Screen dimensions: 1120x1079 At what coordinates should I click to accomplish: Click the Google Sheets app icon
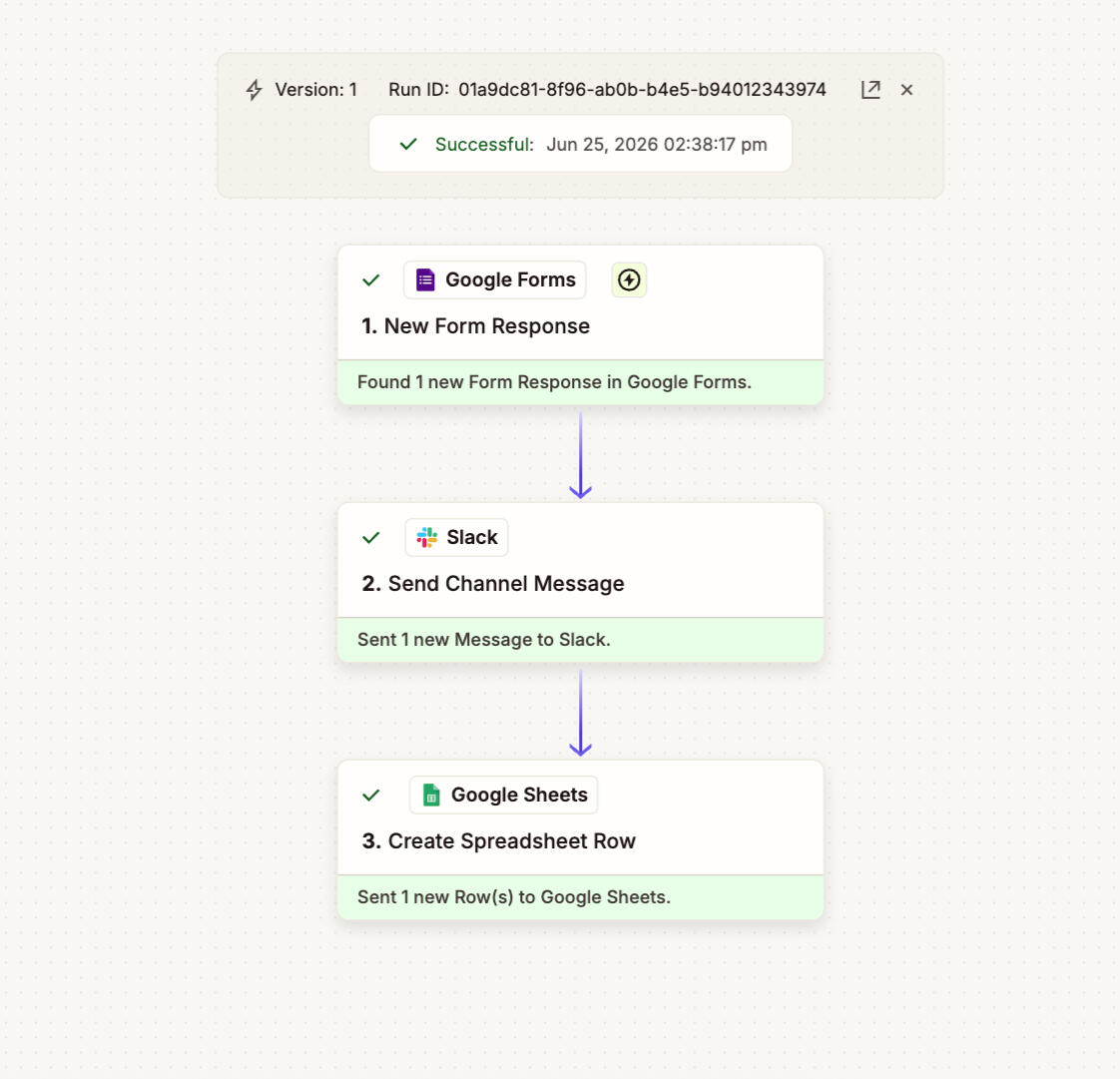pyautogui.click(x=430, y=795)
